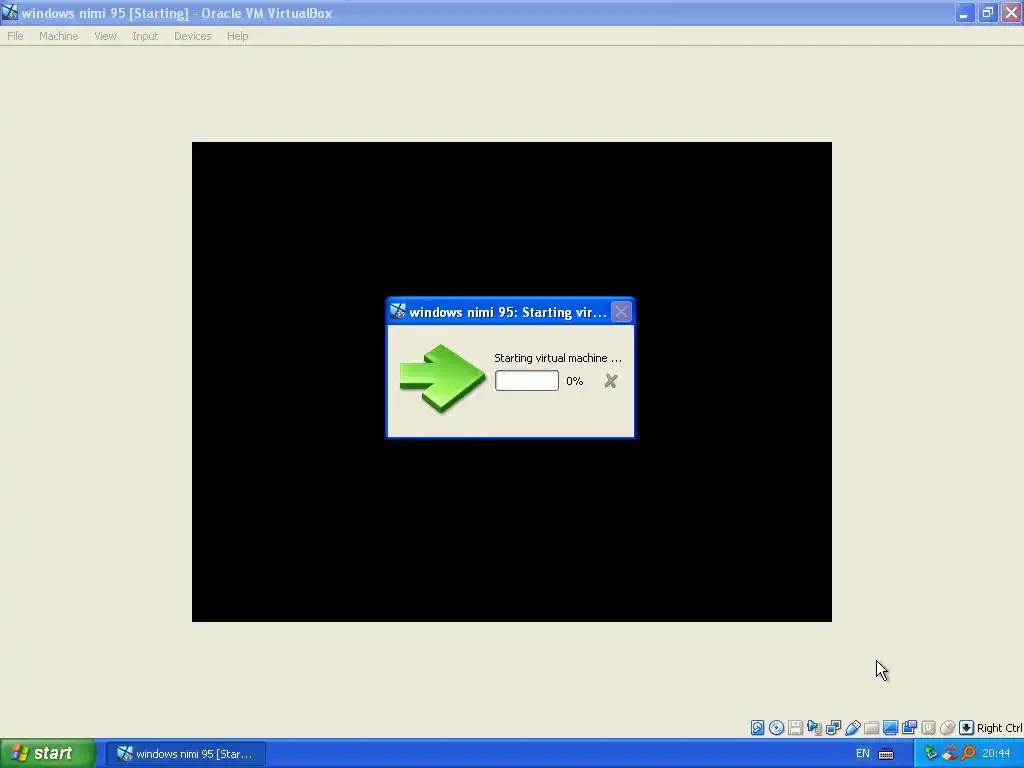Screen dimensions: 1024x768
Task: Click the USB devices status icon
Action: pyautogui.click(x=852, y=728)
